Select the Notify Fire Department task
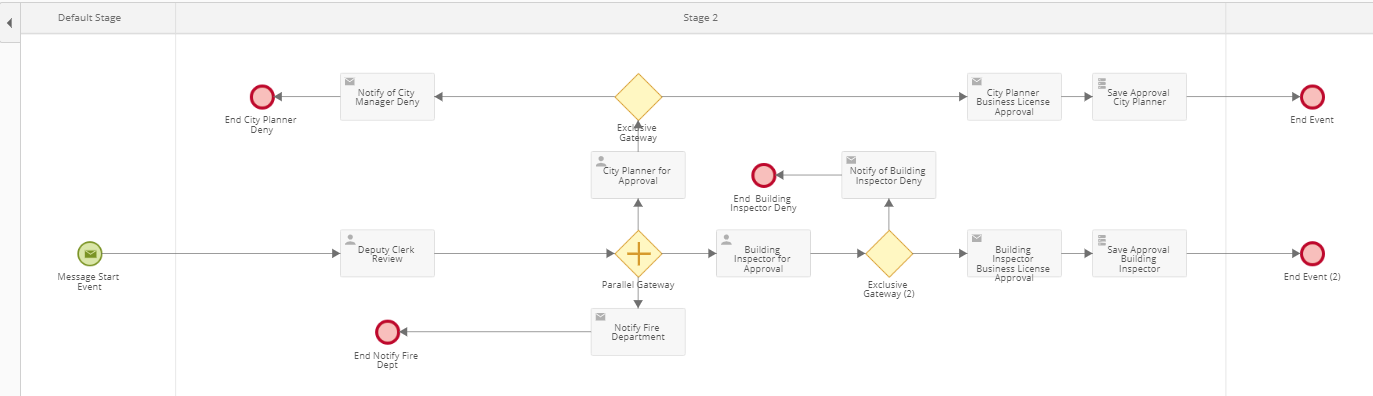 click(x=638, y=332)
